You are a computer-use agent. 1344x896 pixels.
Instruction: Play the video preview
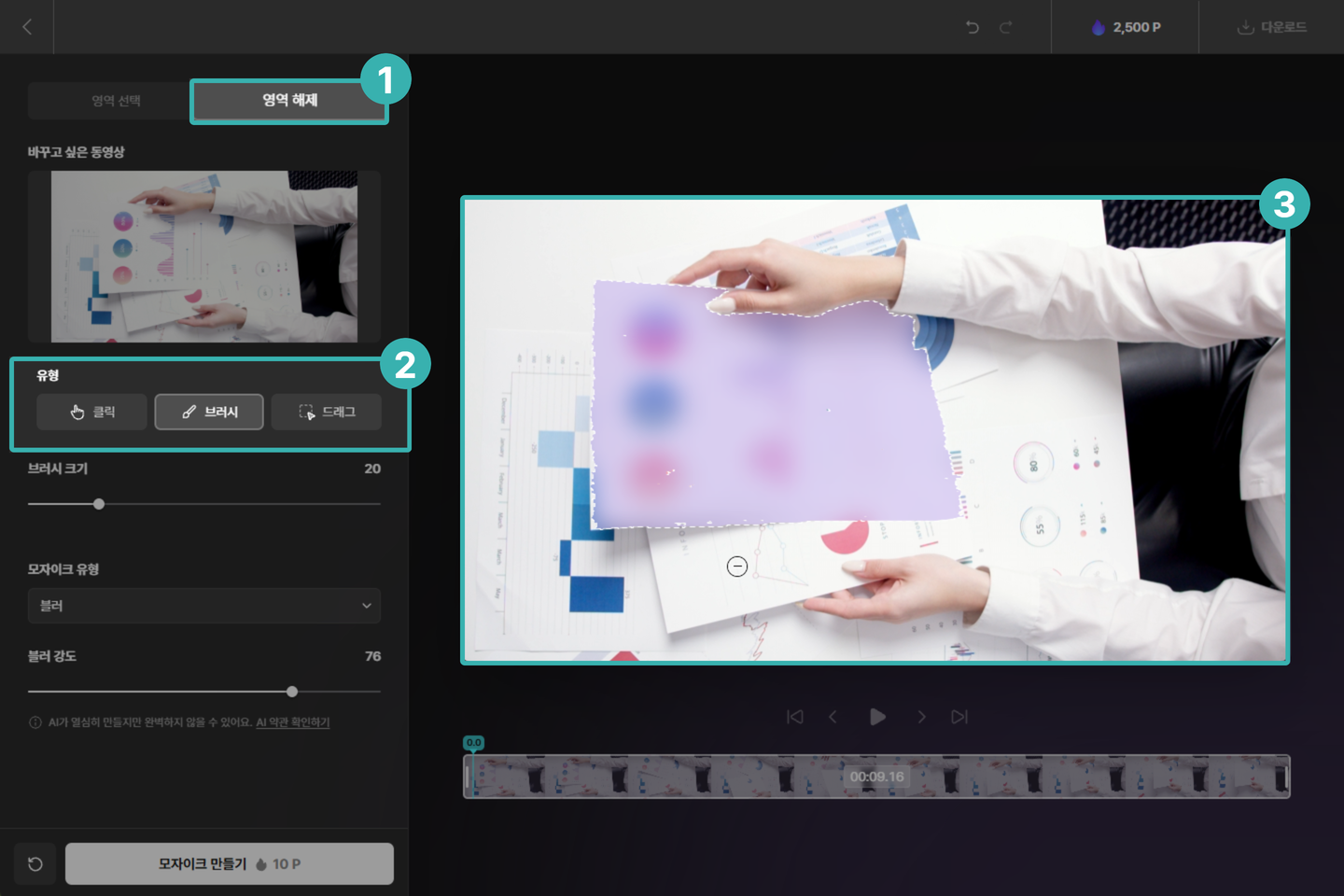[877, 717]
